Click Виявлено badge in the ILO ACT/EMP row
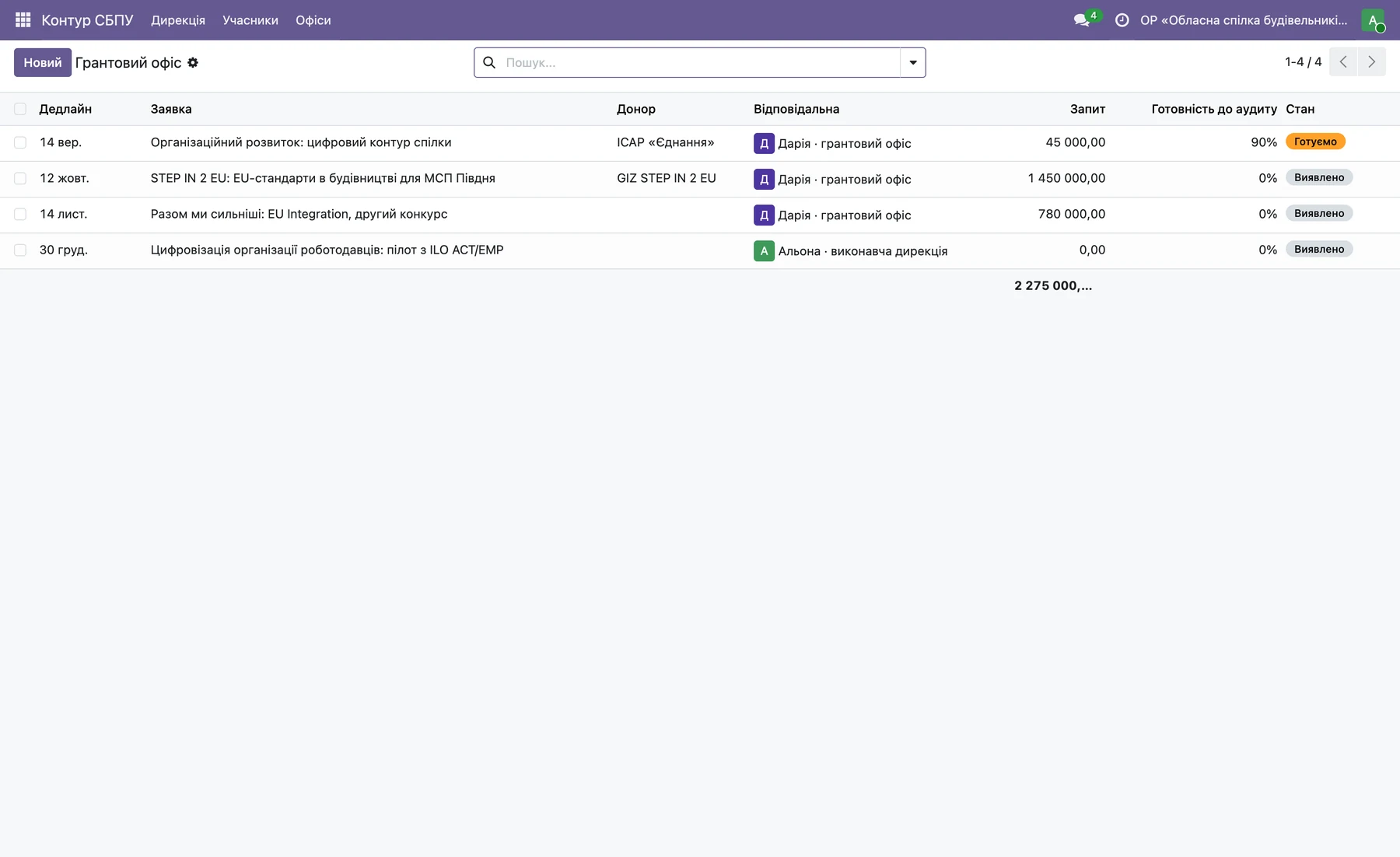 click(x=1319, y=249)
